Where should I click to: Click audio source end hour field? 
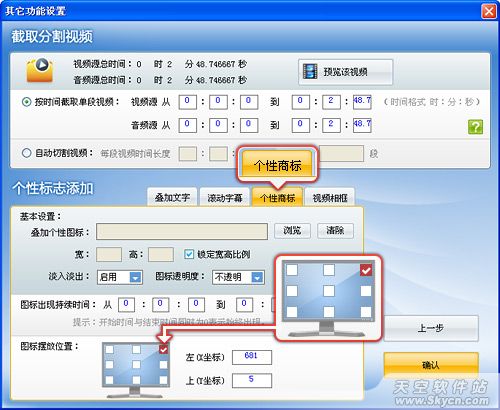point(300,125)
